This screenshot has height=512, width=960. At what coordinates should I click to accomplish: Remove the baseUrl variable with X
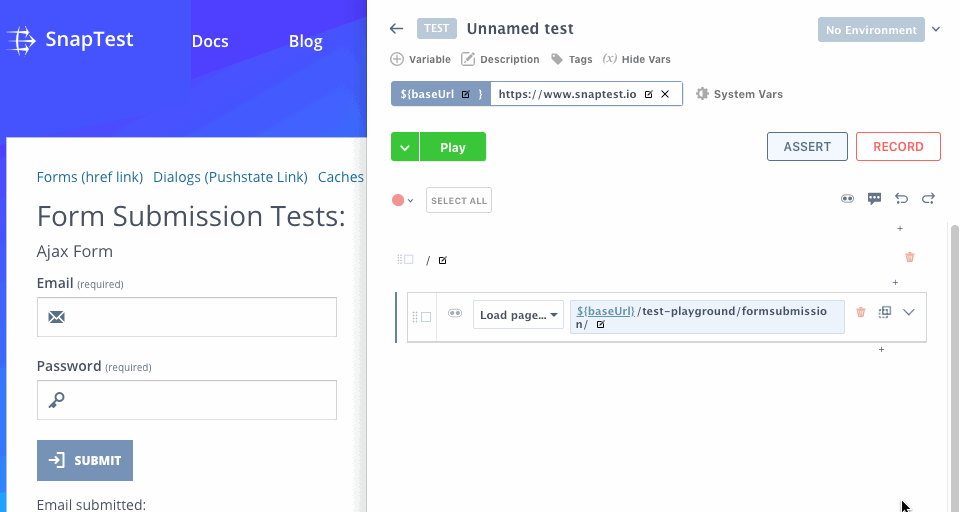click(x=665, y=94)
